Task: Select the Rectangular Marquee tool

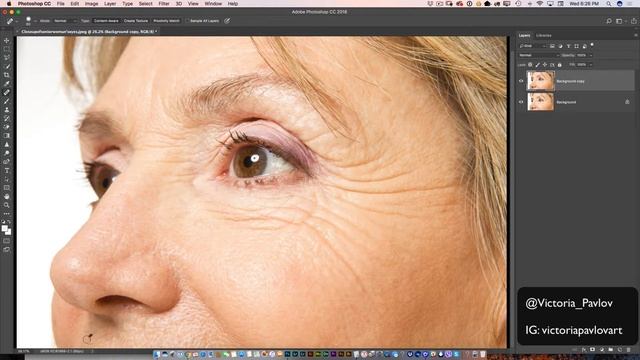Action: tap(7, 49)
